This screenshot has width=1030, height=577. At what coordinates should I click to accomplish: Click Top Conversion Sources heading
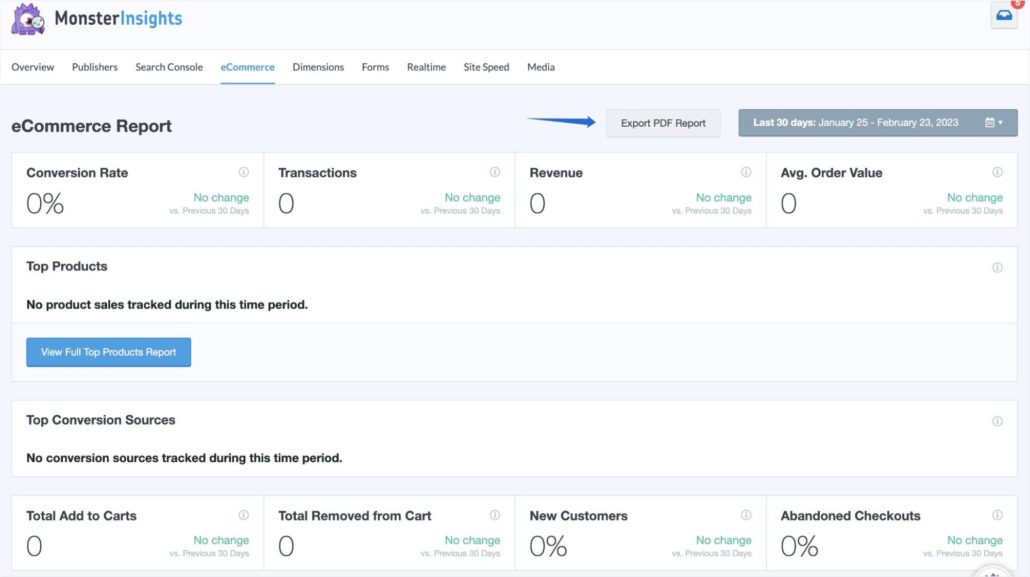pos(101,420)
